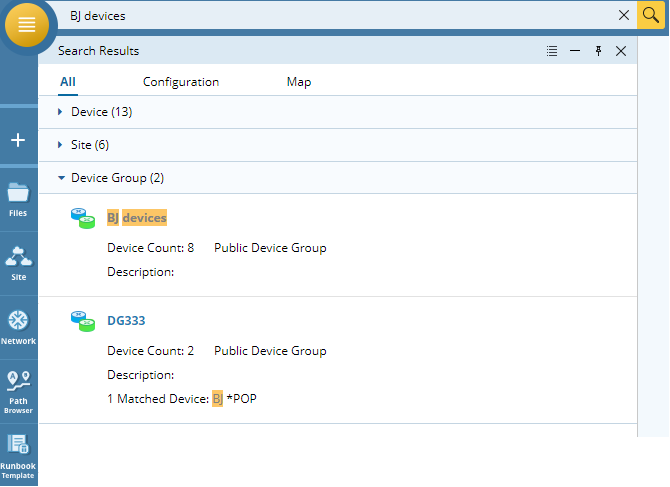This screenshot has height=487, width=670.
Task: Click the plus icon in sidebar
Action: pos(18,140)
